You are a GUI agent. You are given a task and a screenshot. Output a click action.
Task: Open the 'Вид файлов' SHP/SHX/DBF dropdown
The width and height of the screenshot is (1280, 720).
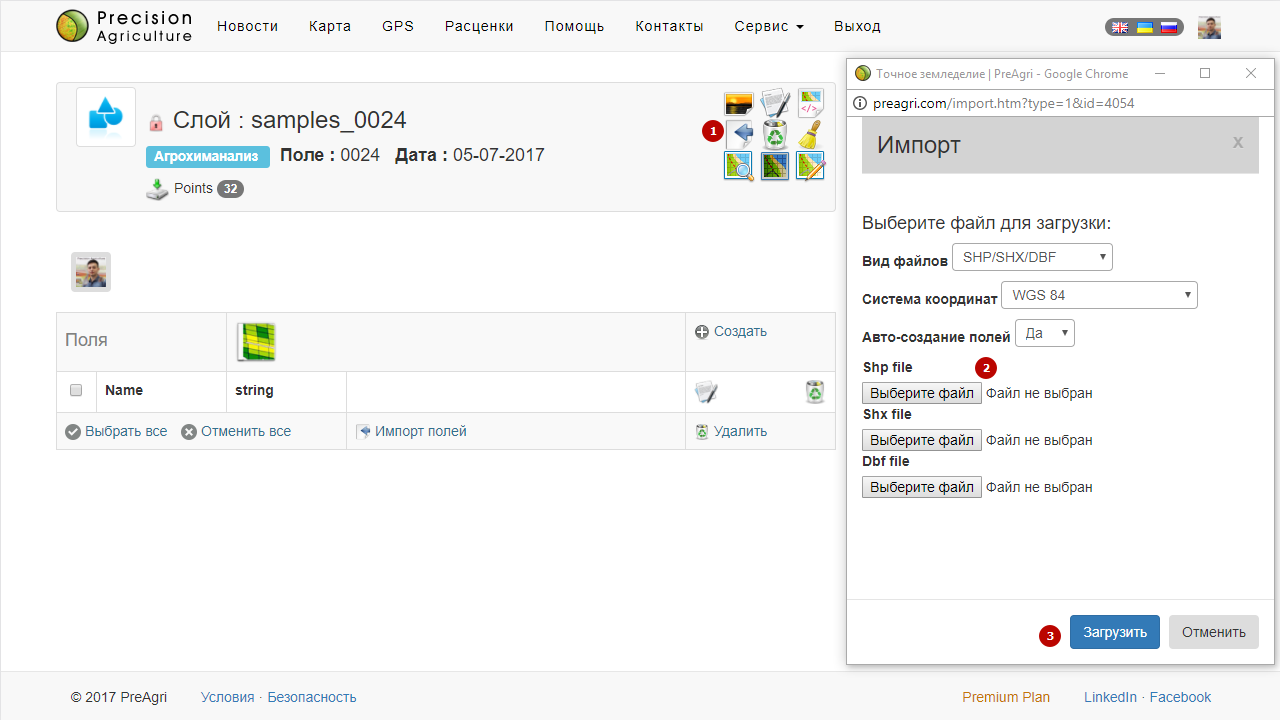point(1032,257)
